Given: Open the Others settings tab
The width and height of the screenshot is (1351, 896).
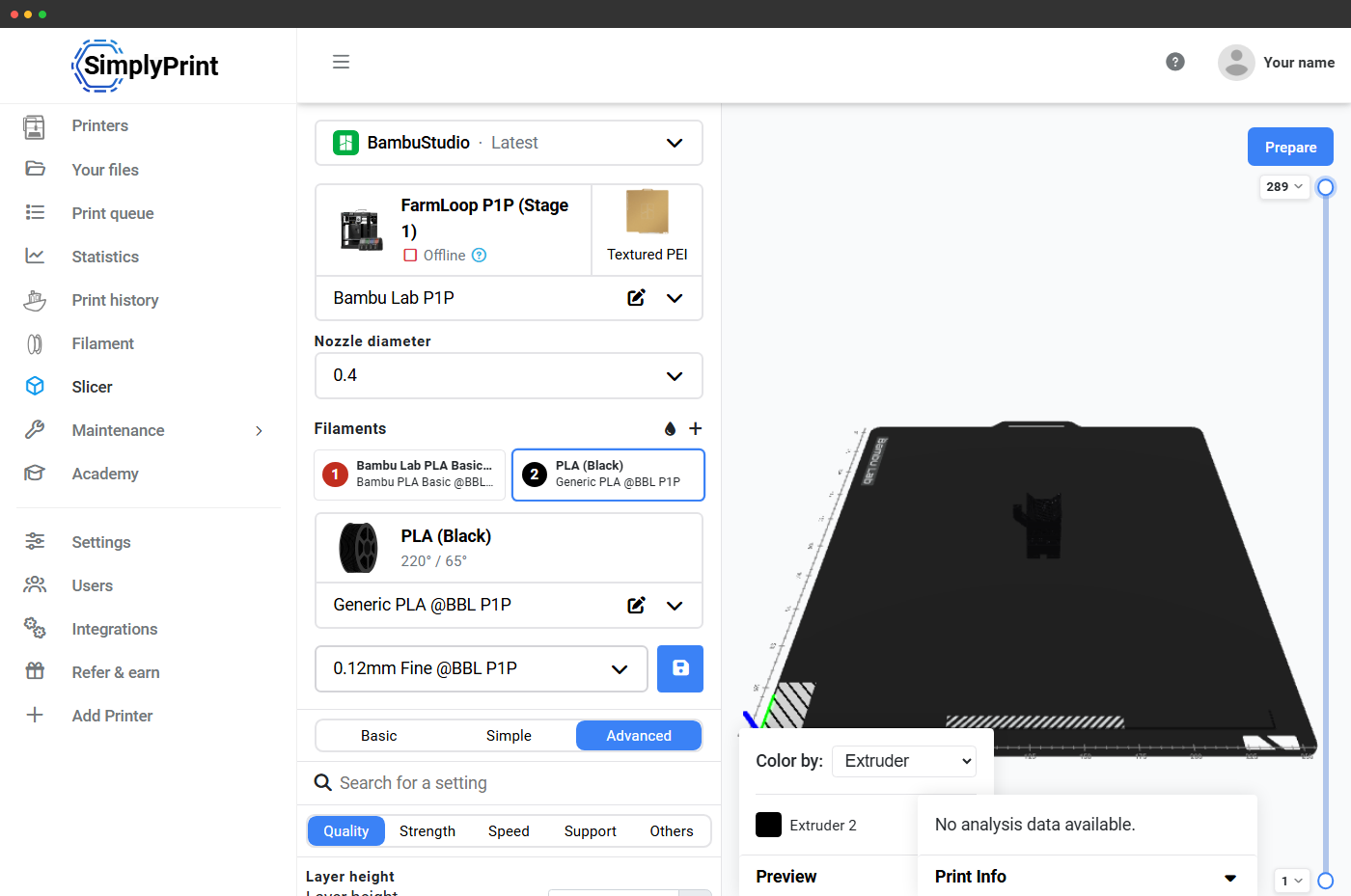Looking at the screenshot, I should [672, 831].
